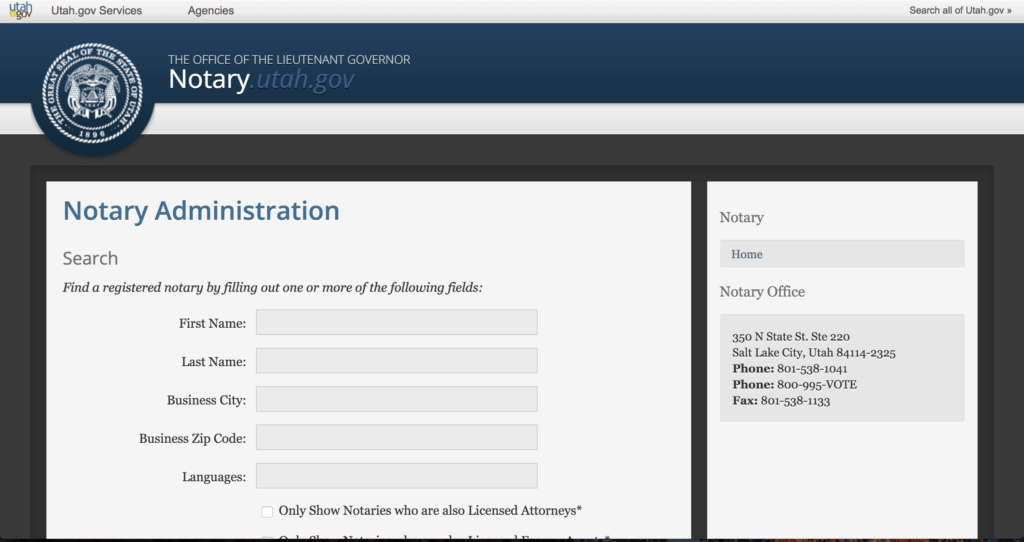Click the phone number 800-995-VOTE

816,385
